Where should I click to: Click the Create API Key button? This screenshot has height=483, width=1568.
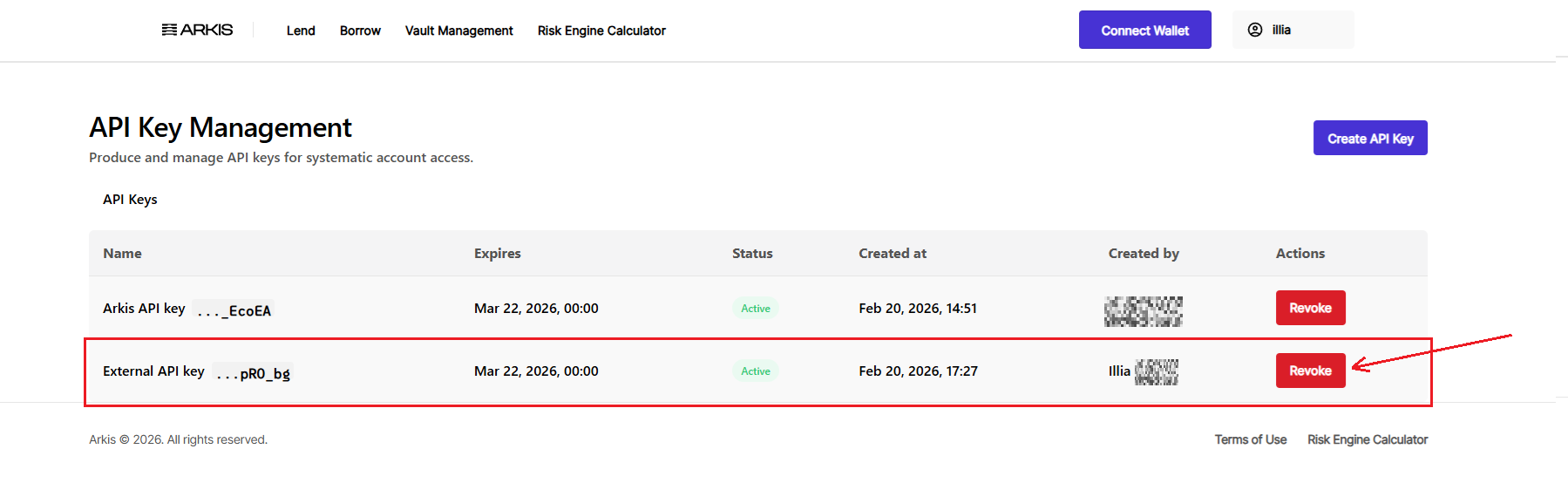pyautogui.click(x=1369, y=139)
